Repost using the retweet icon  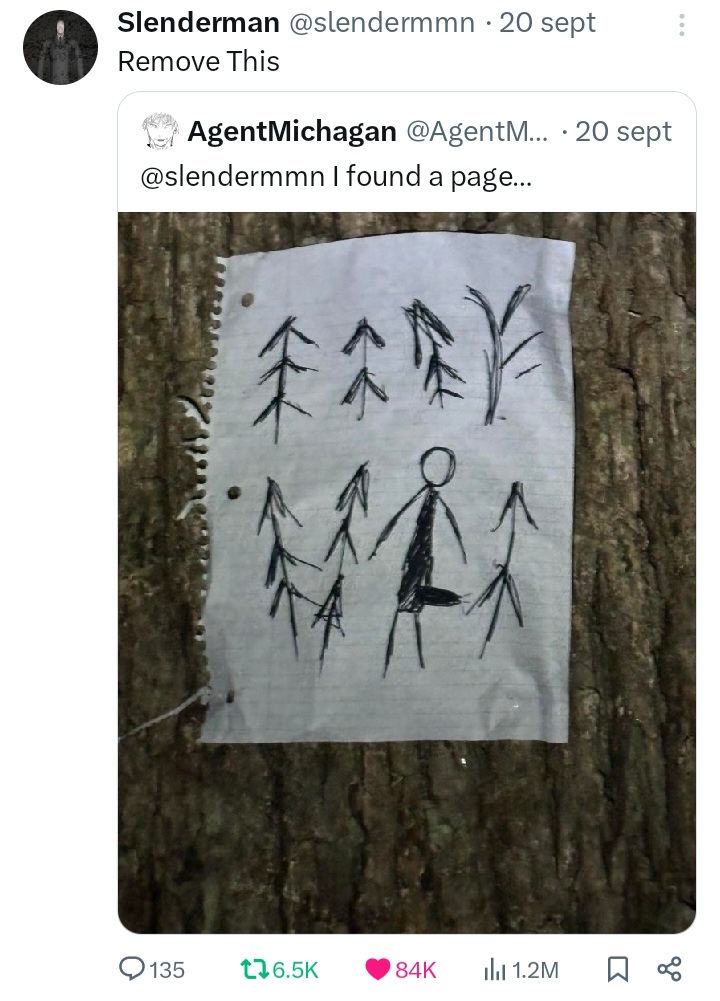click(x=257, y=969)
